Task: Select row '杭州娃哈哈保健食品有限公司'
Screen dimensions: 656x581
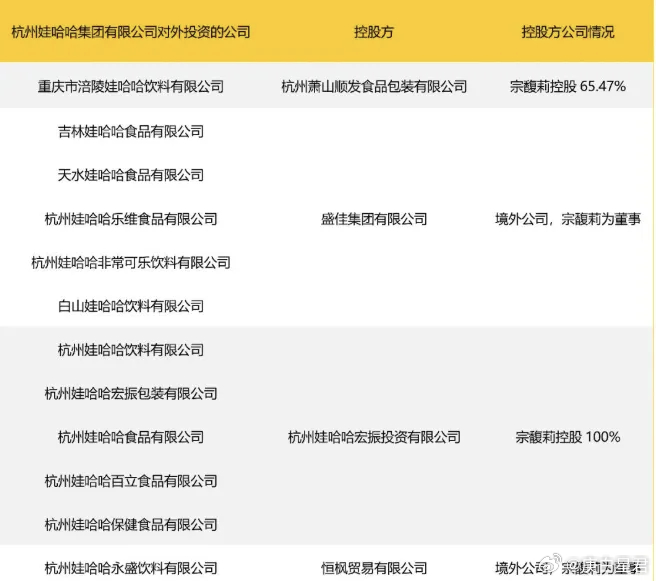Action: pos(131,525)
